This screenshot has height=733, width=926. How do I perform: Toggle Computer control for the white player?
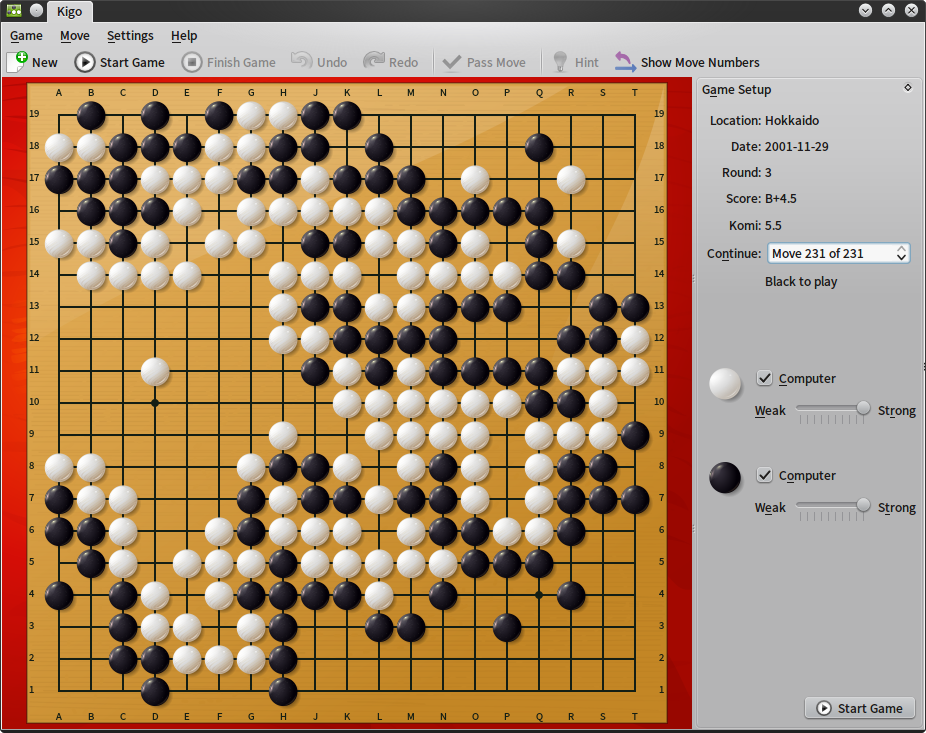coord(765,378)
